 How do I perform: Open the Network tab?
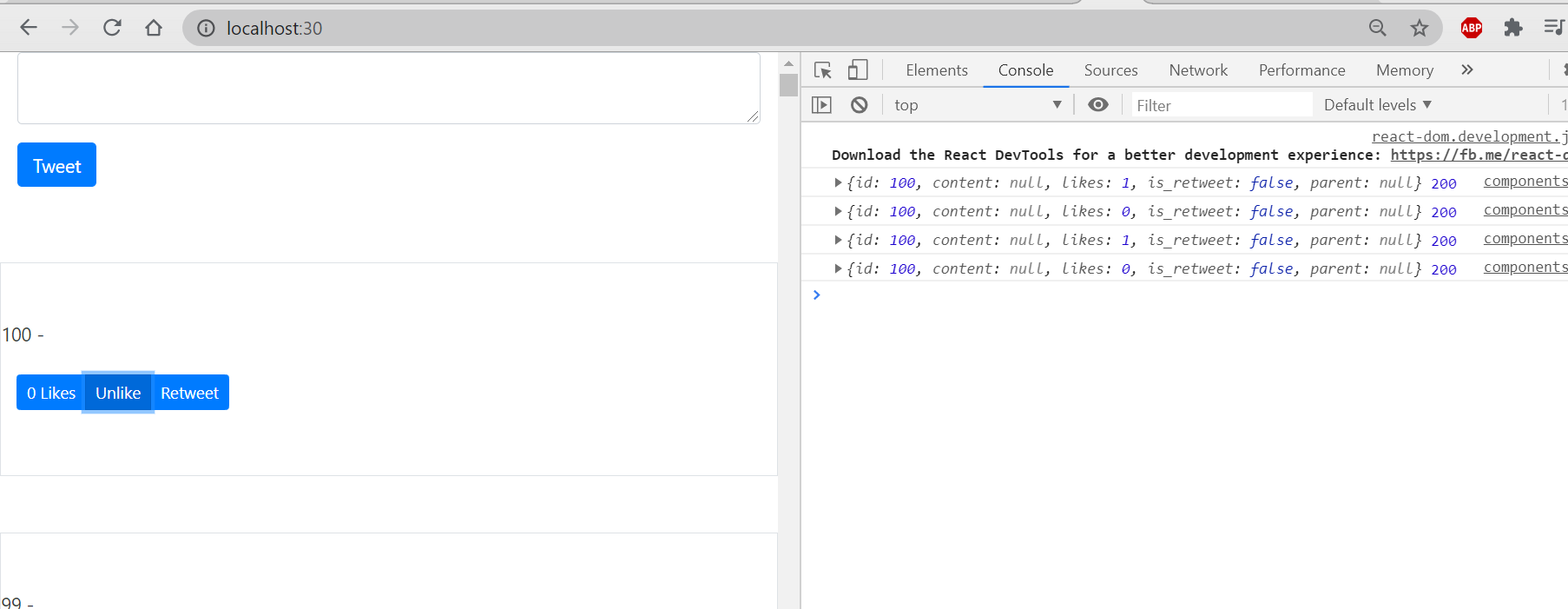tap(1198, 70)
